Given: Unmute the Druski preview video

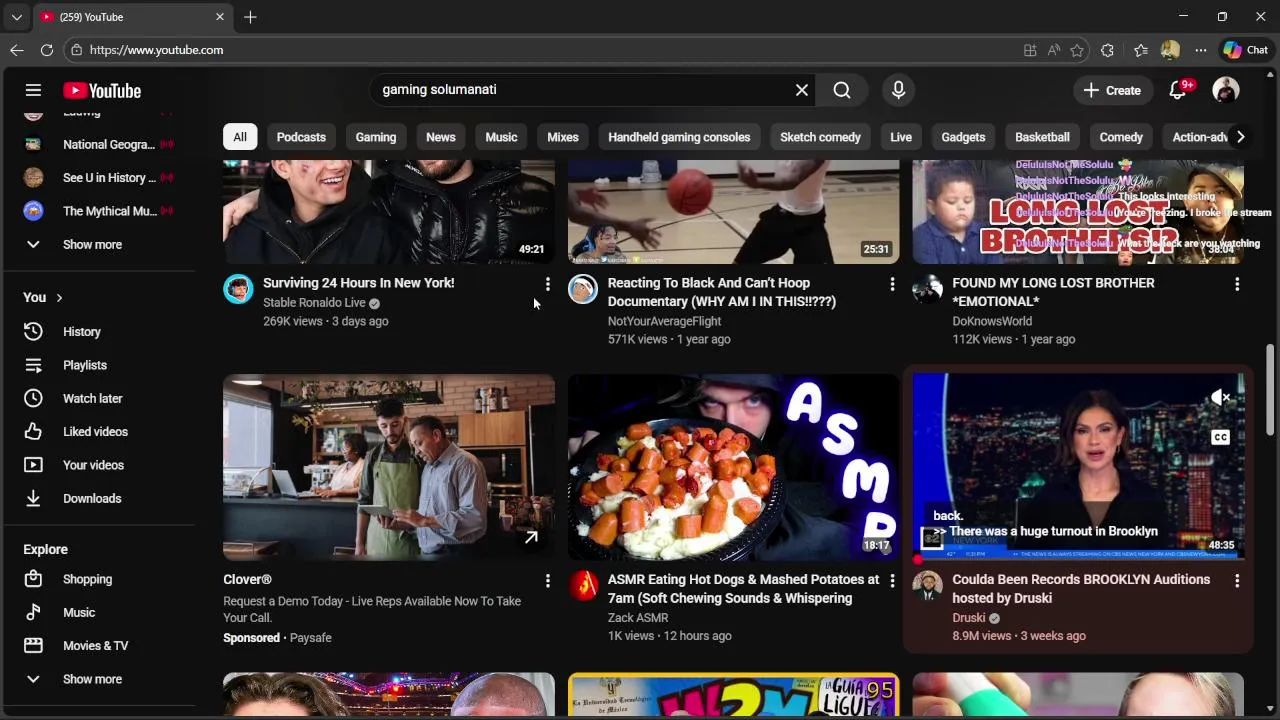Looking at the screenshot, I should (x=1220, y=398).
